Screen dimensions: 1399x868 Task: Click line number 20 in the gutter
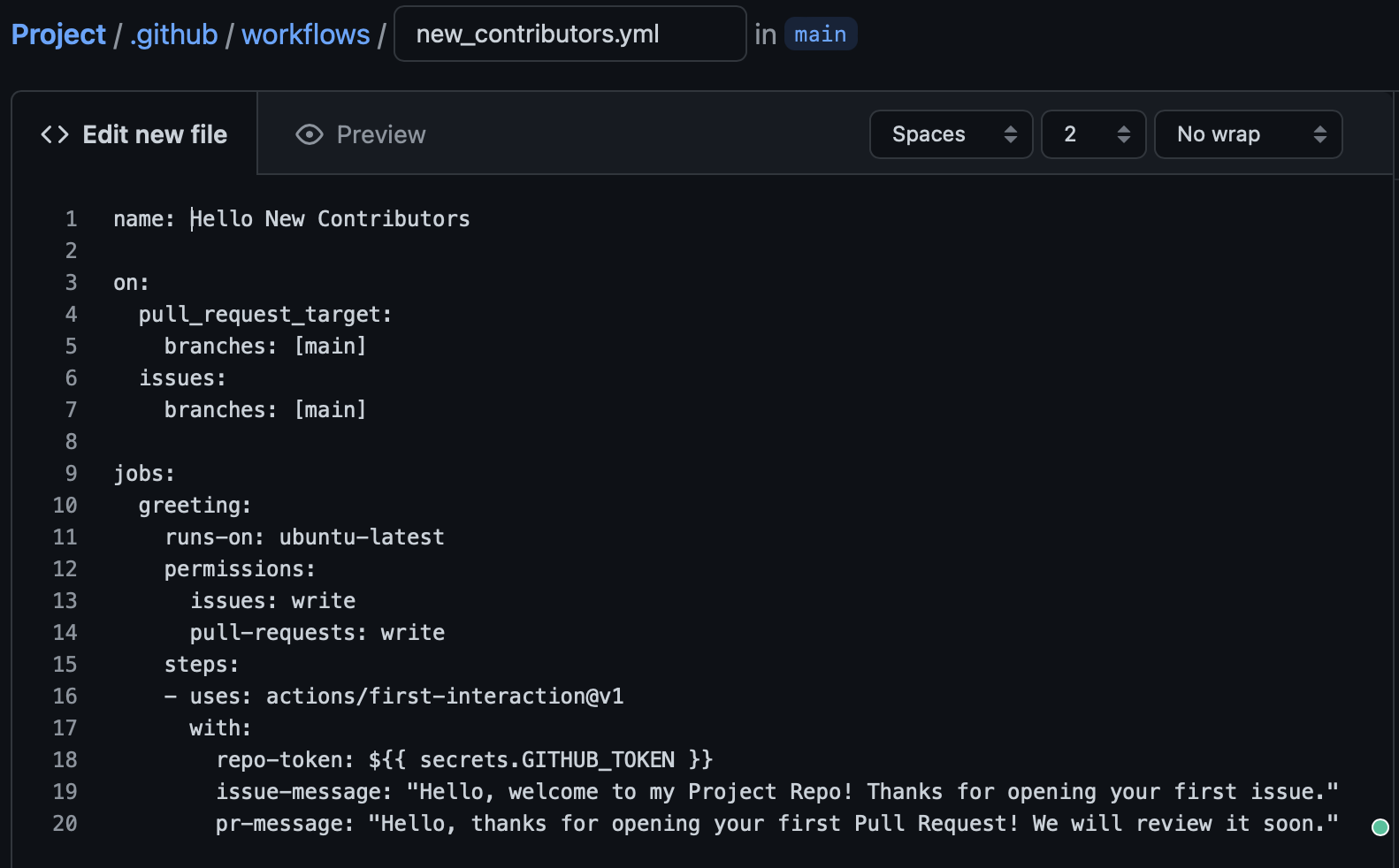65,824
